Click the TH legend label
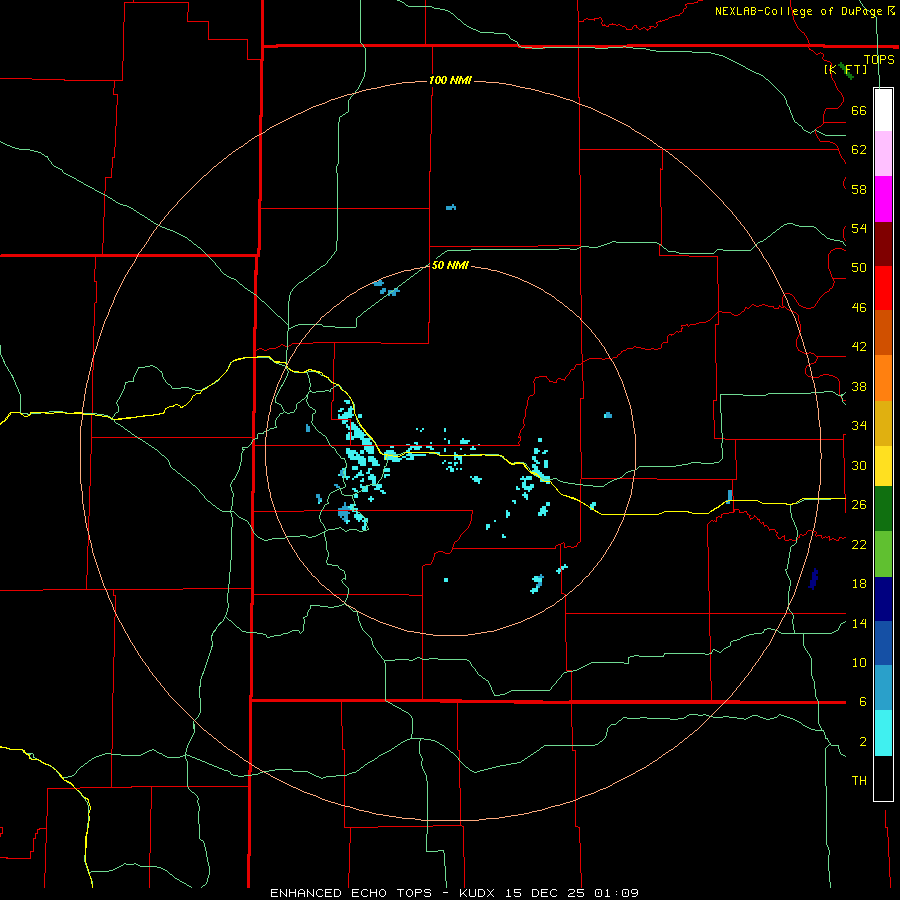The height and width of the screenshot is (900, 900). 859,781
